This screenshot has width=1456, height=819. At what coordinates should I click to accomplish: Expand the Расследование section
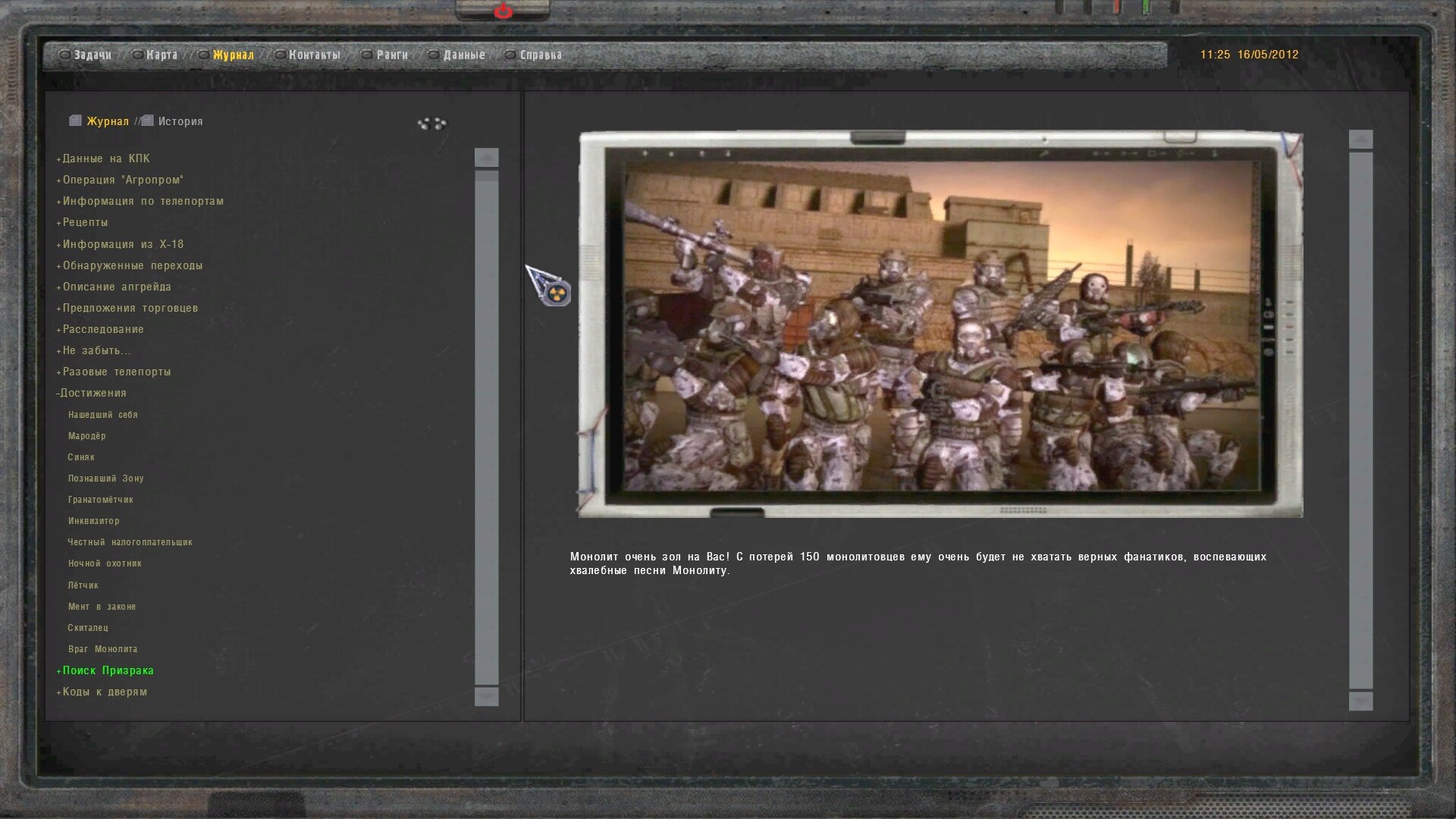(x=100, y=329)
